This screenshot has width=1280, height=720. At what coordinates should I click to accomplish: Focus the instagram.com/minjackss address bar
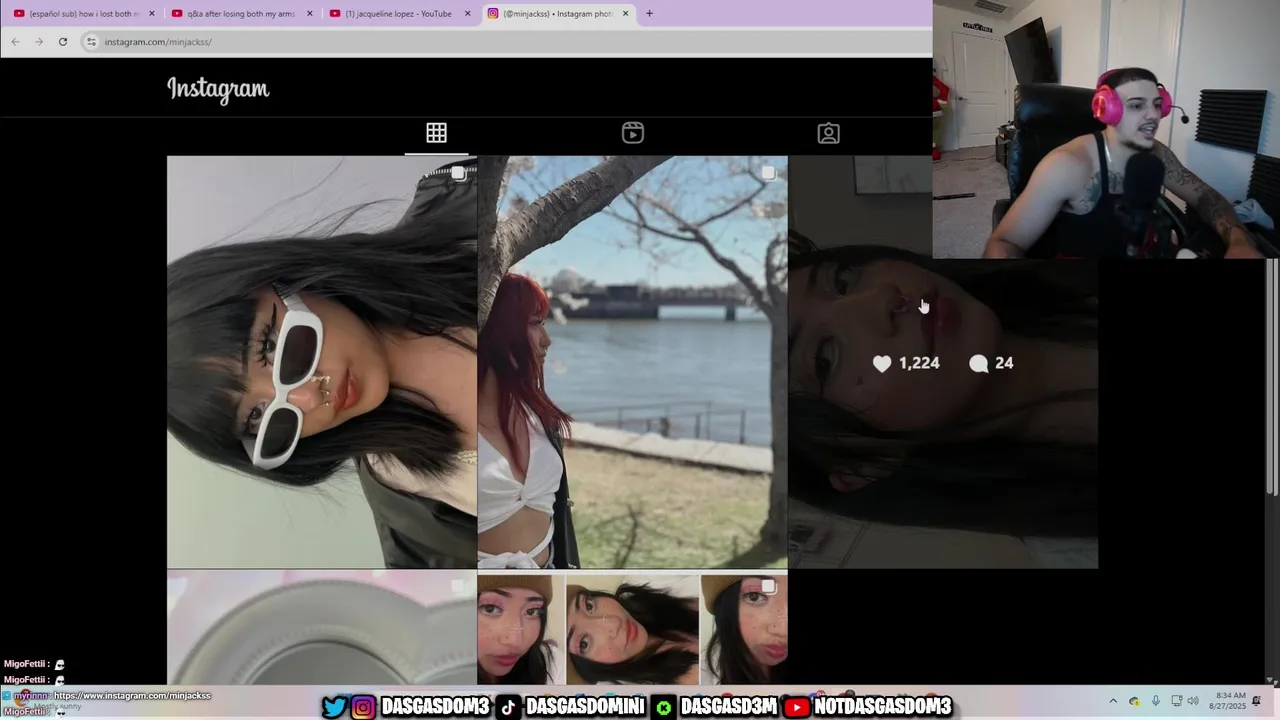pyautogui.click(x=505, y=42)
